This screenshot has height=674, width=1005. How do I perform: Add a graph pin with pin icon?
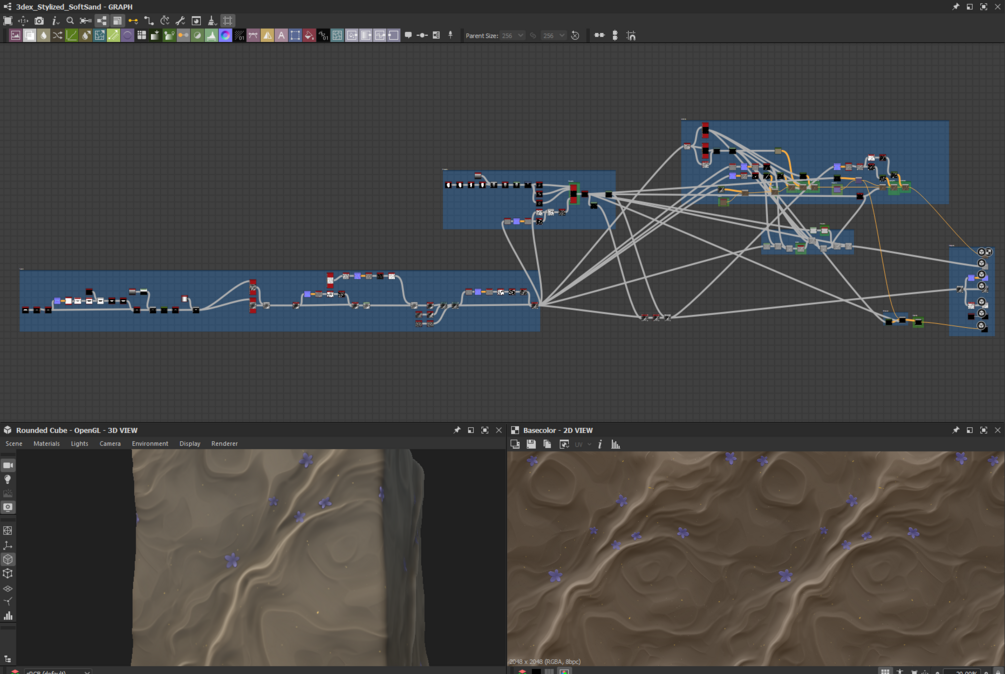tap(450, 35)
